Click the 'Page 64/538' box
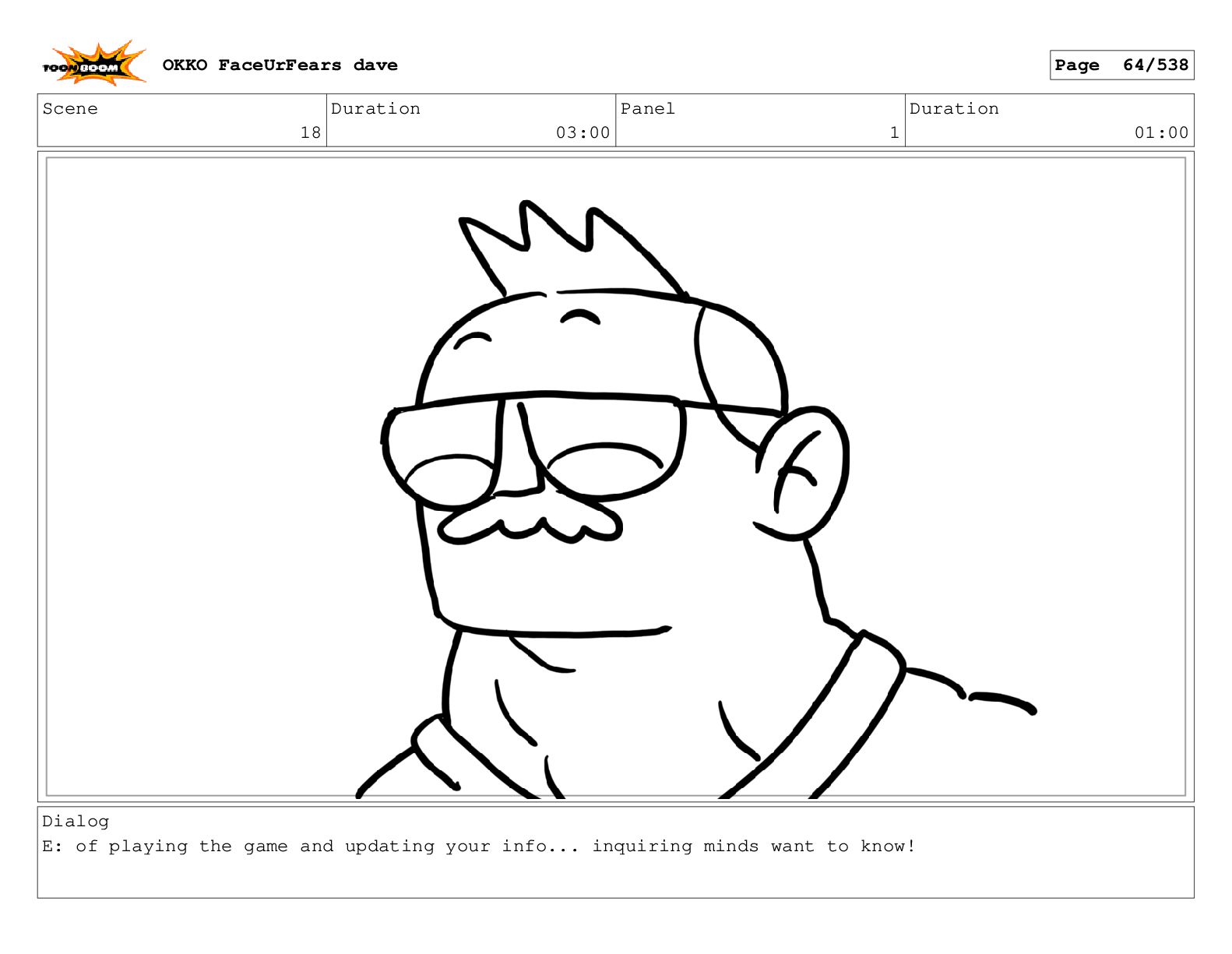 pos(1121,65)
